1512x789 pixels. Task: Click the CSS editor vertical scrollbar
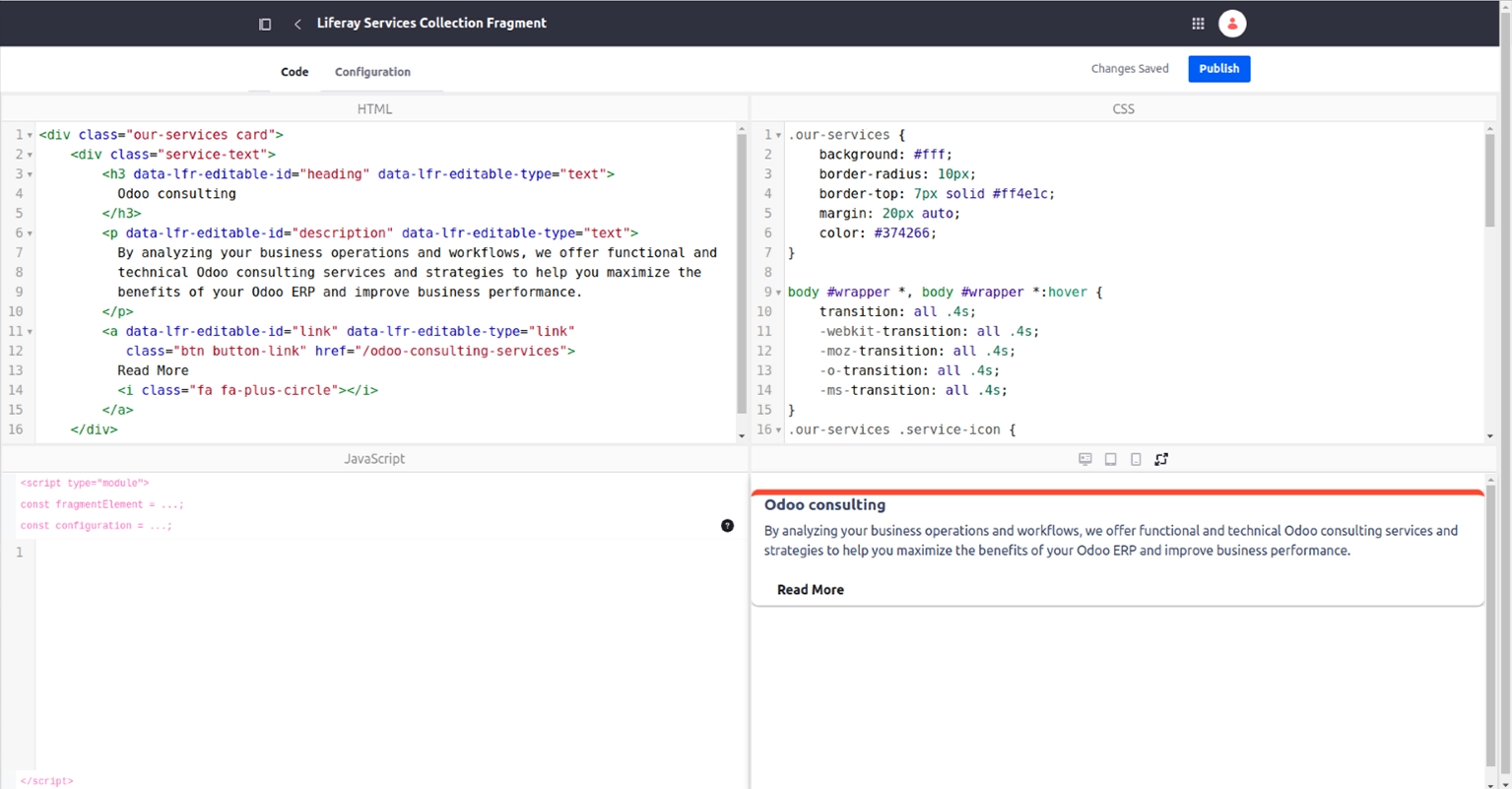pos(1489,181)
